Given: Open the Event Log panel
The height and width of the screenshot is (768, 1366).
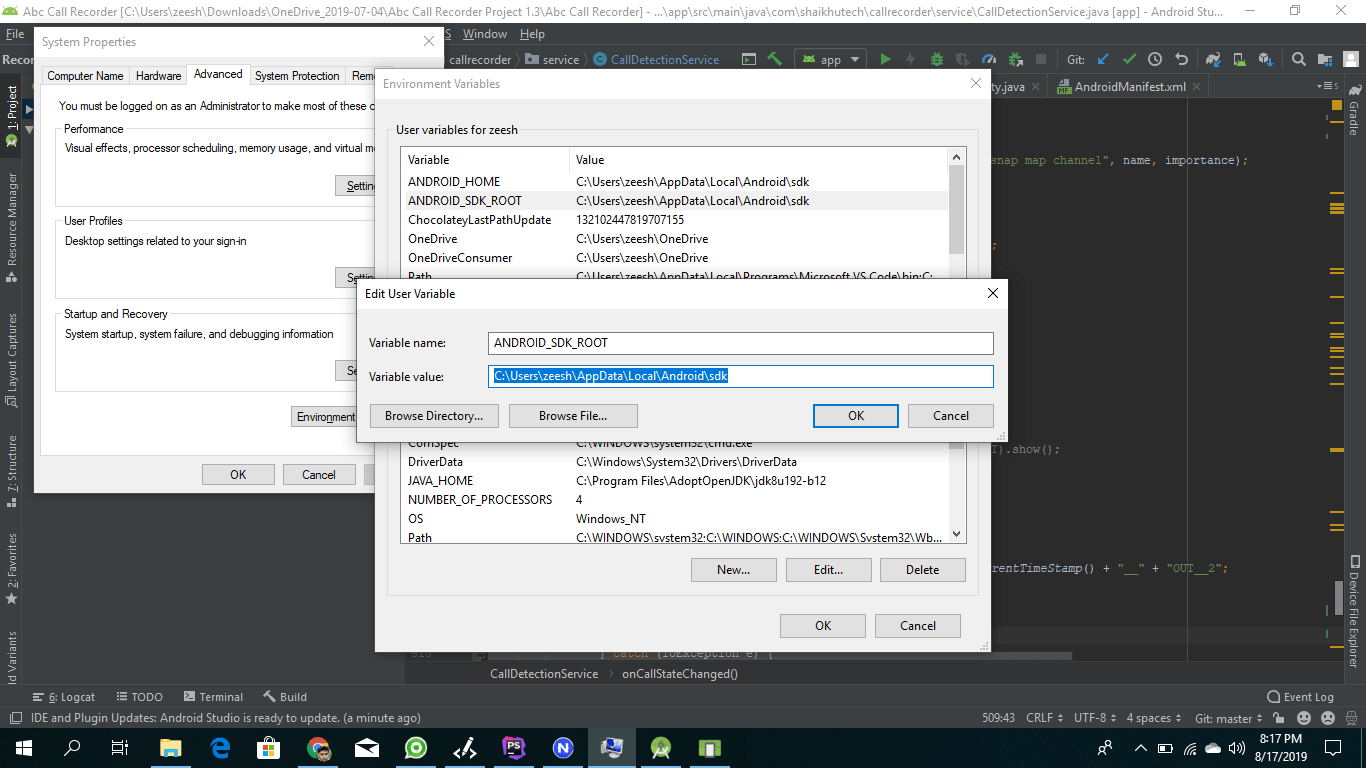Looking at the screenshot, I should [1300, 697].
